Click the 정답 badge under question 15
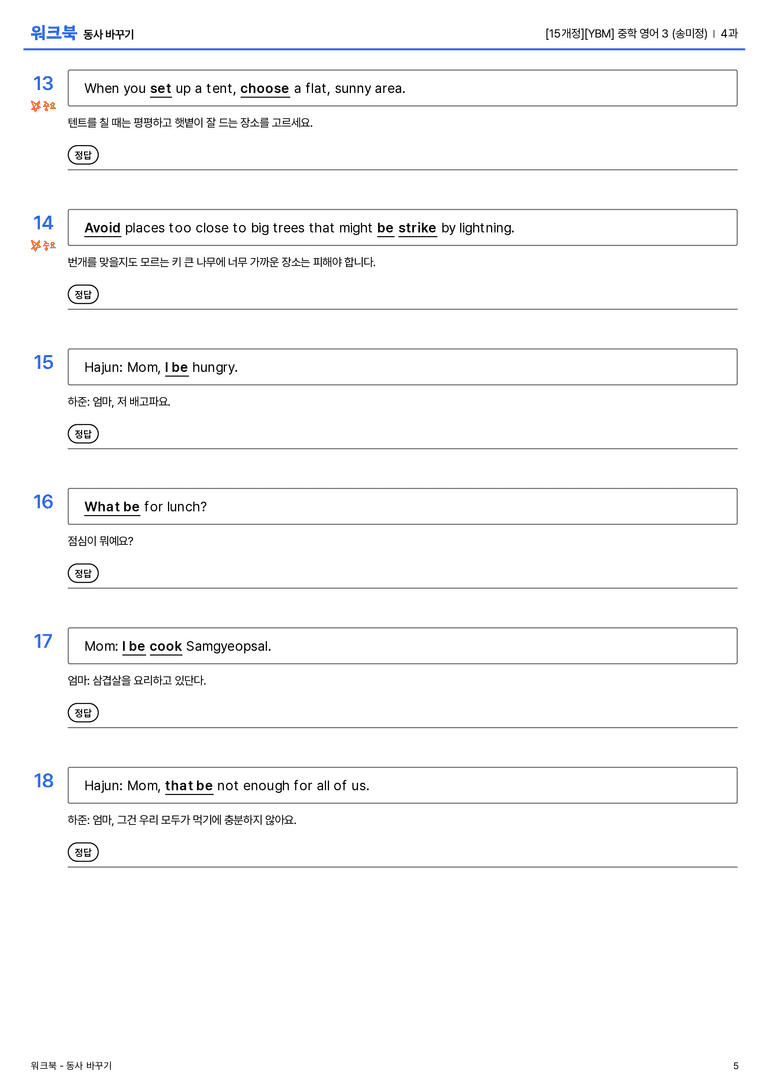 83,433
